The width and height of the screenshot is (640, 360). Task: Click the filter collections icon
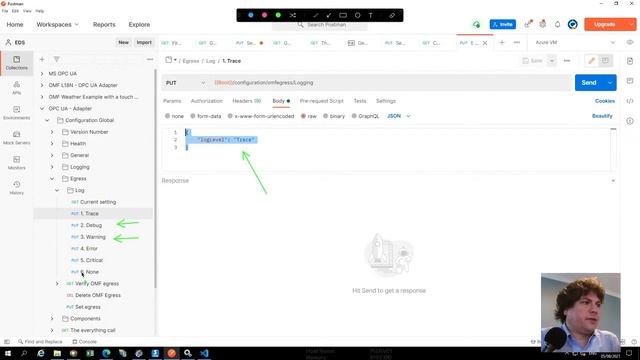pyautogui.click(x=57, y=60)
